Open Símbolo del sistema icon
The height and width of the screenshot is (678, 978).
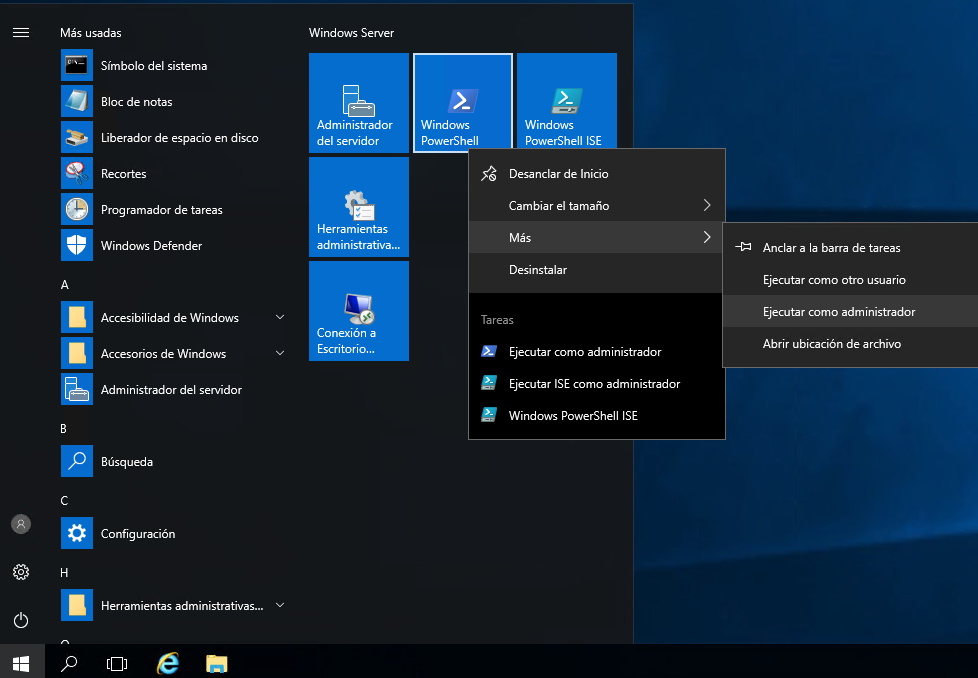coord(77,65)
